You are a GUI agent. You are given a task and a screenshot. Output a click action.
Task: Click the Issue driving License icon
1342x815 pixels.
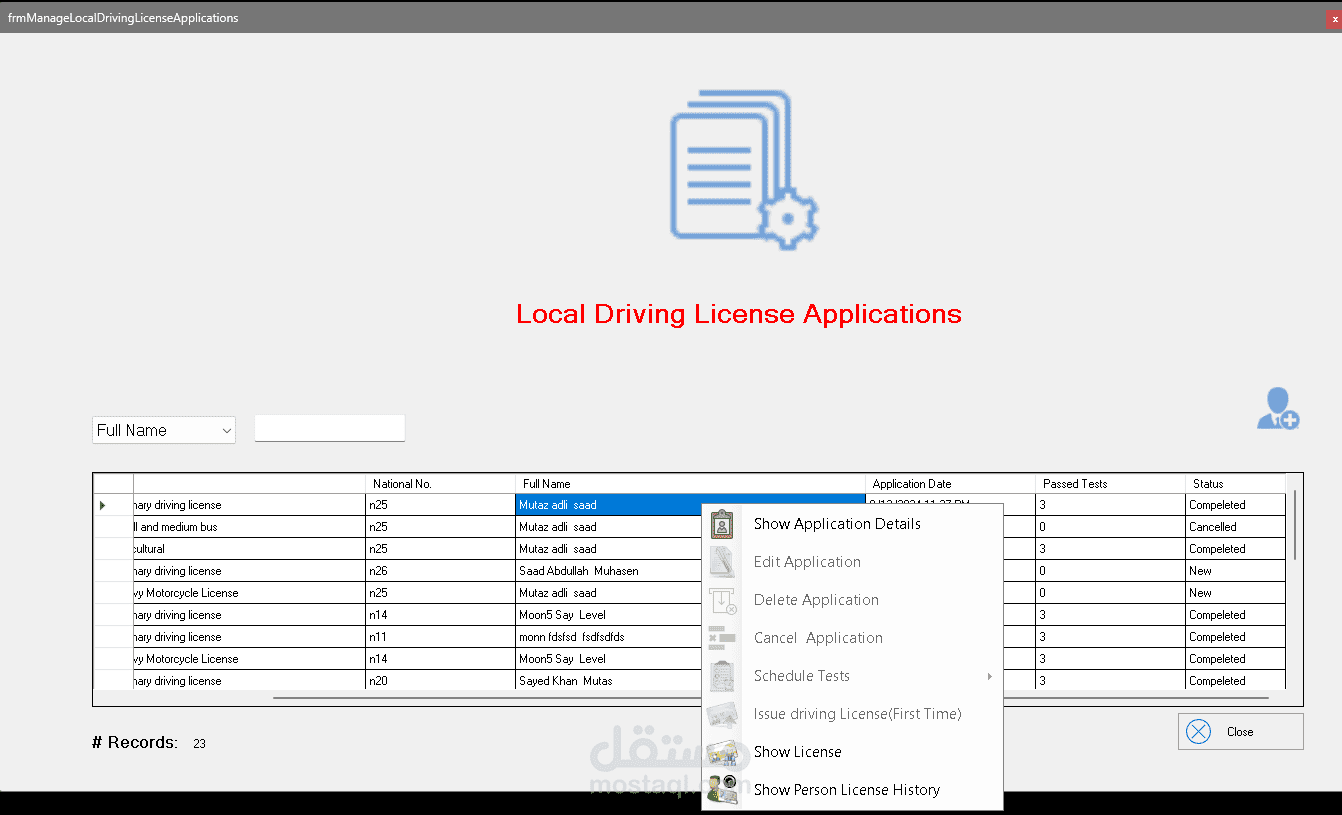tap(722, 714)
